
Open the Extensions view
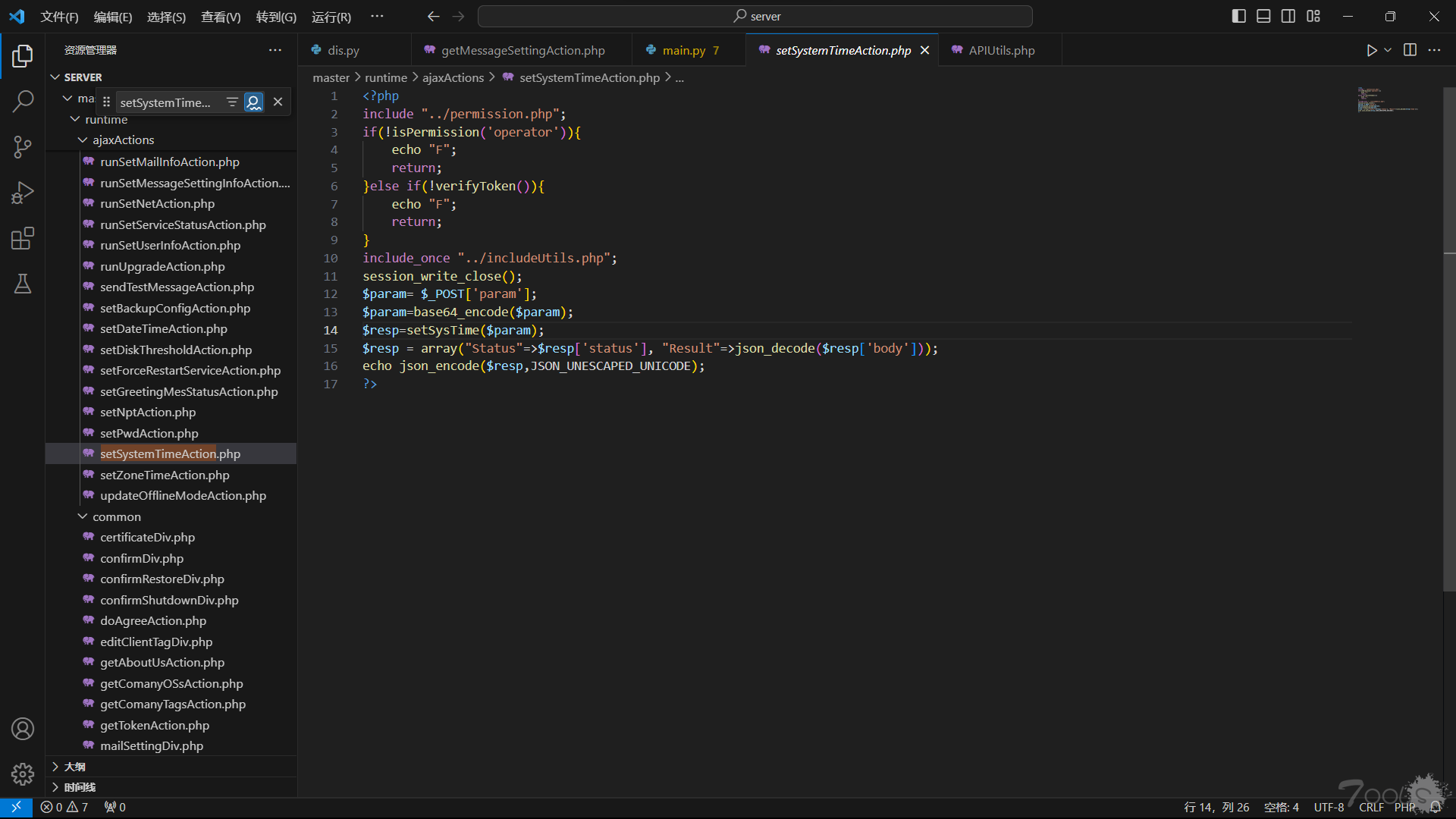click(x=23, y=239)
